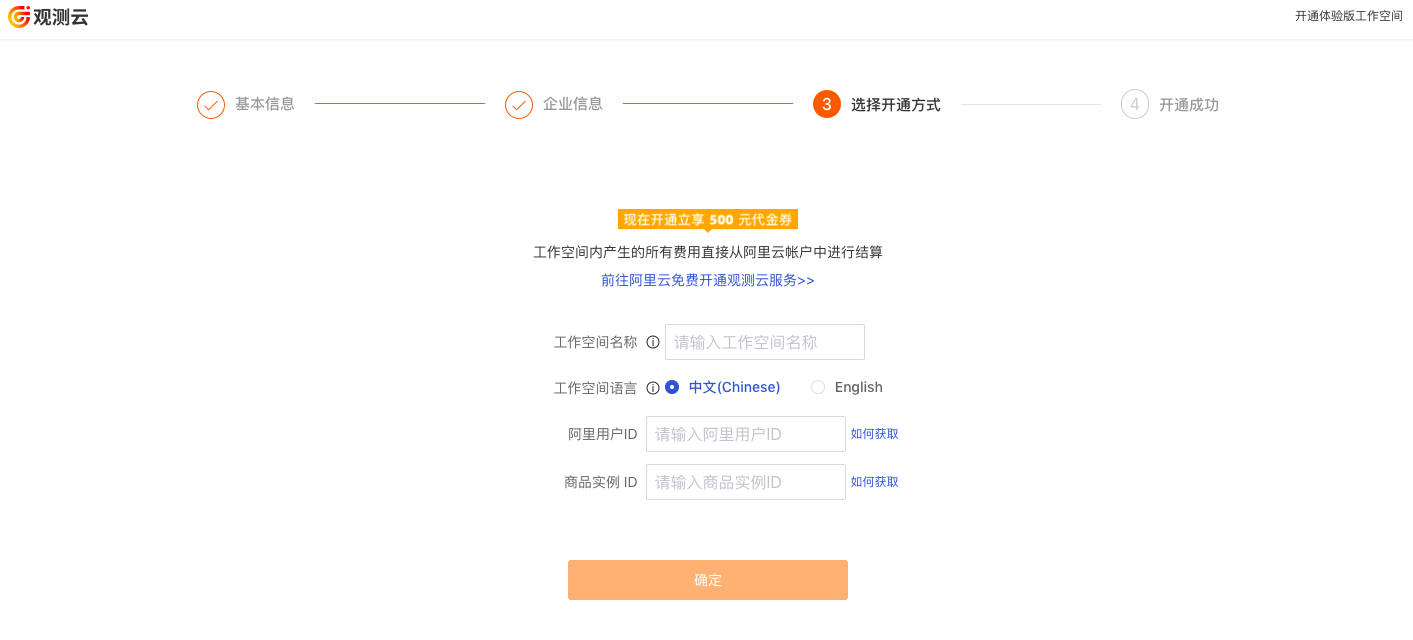Select the English radio button
1413x640 pixels.
pyautogui.click(x=818, y=387)
